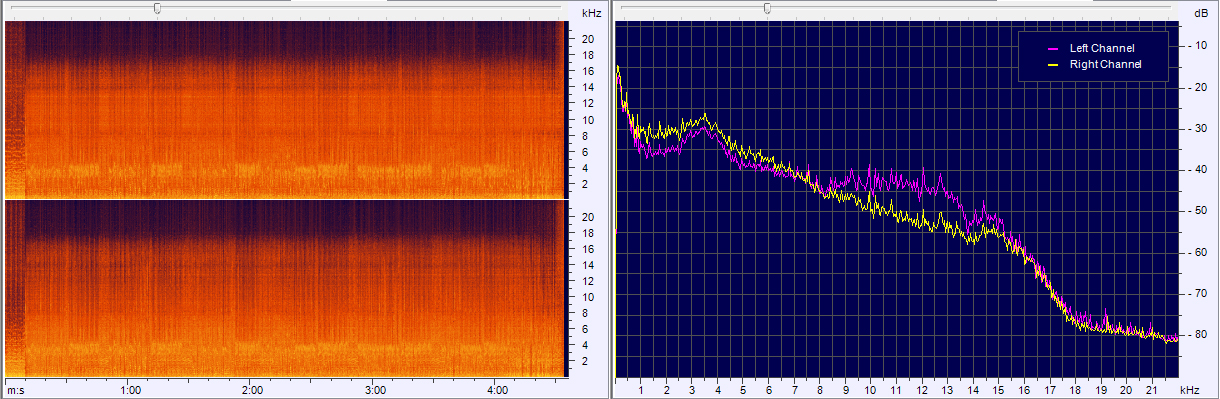Click inside the lower channel spectrogram

click(x=285, y=288)
